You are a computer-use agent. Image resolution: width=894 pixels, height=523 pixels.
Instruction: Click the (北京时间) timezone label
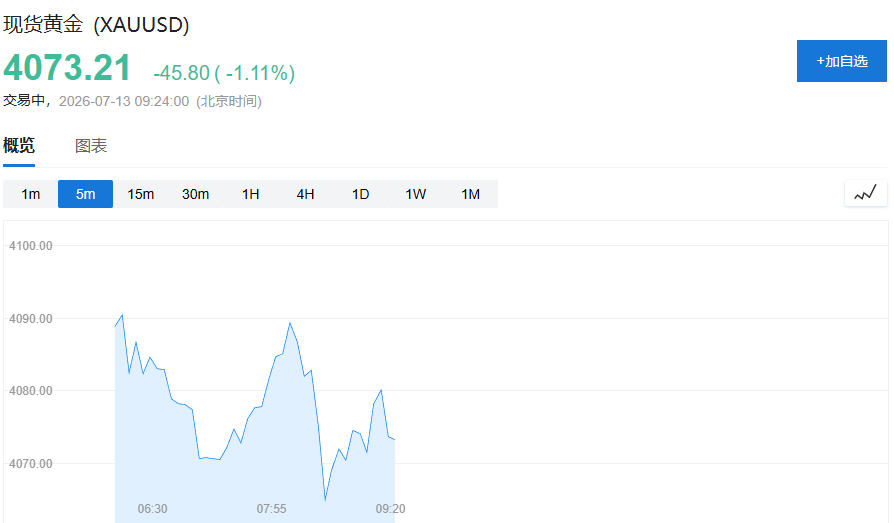229,102
